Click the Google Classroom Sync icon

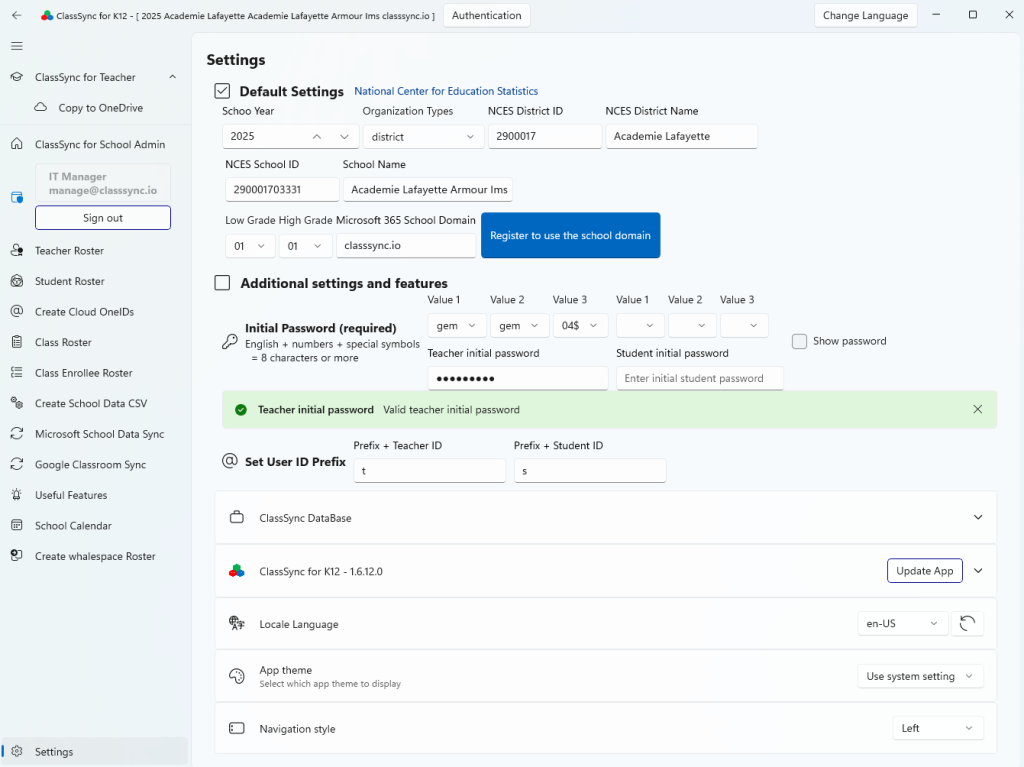[x=17, y=464]
